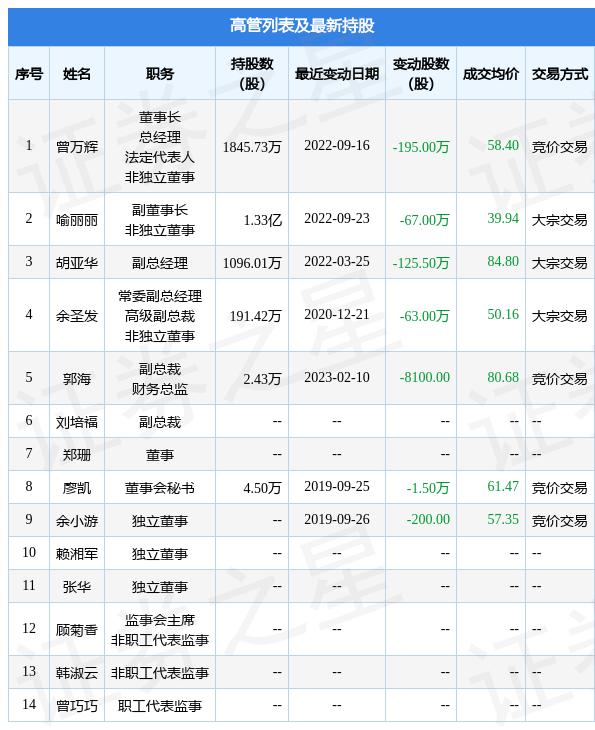Click the 交易方式 column header
Screen dimensions: 595x730
[x=560, y=74]
